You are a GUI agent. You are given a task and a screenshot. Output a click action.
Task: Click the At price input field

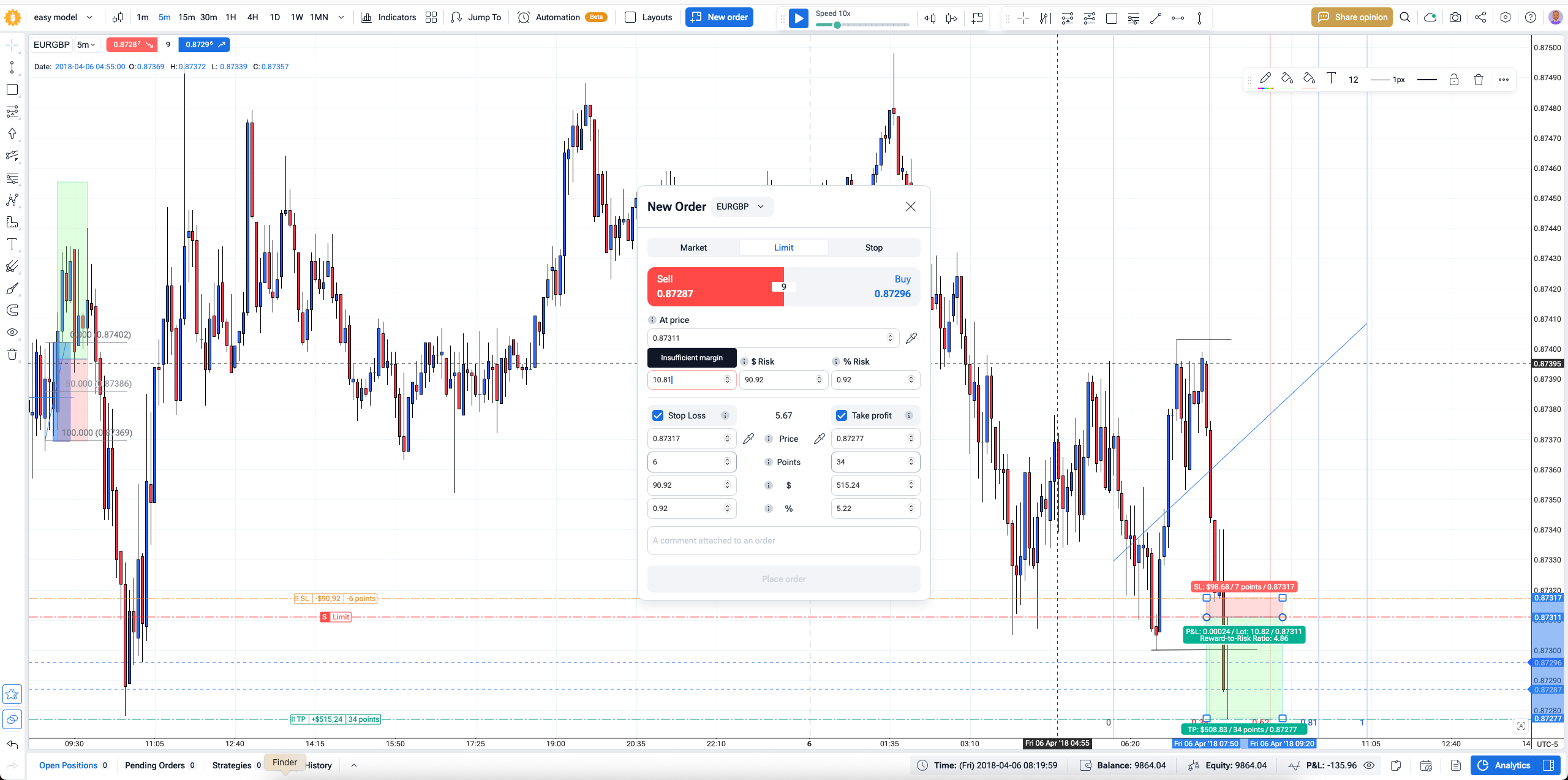(x=773, y=338)
